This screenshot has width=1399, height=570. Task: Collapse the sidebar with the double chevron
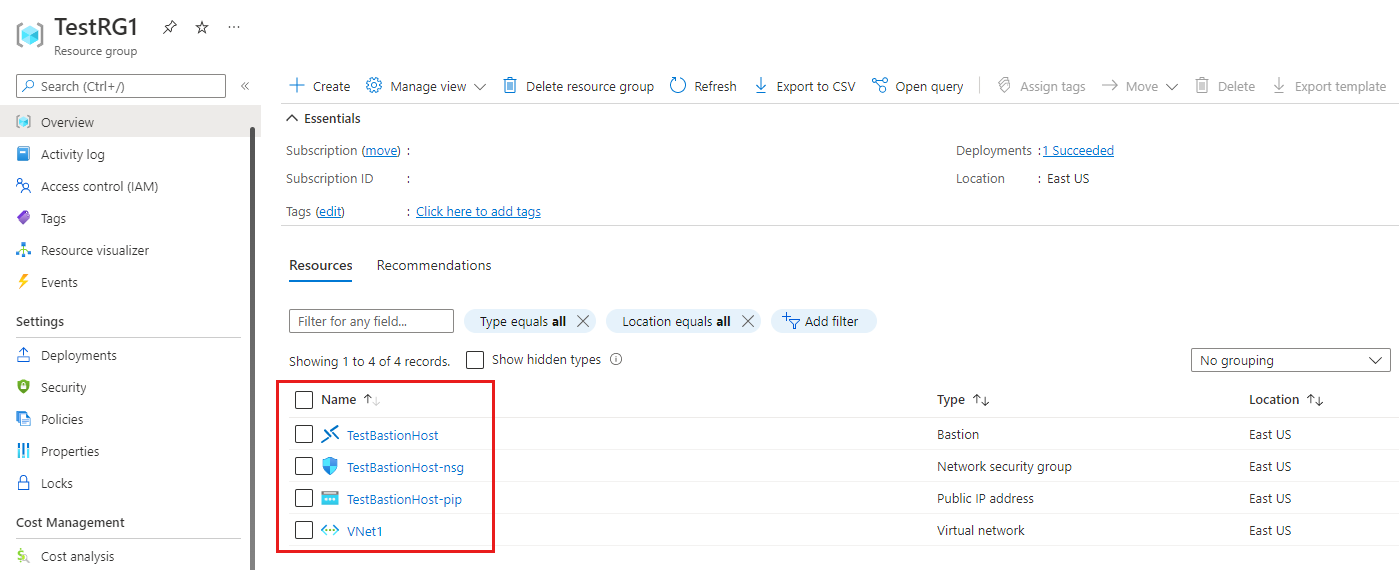(x=245, y=86)
